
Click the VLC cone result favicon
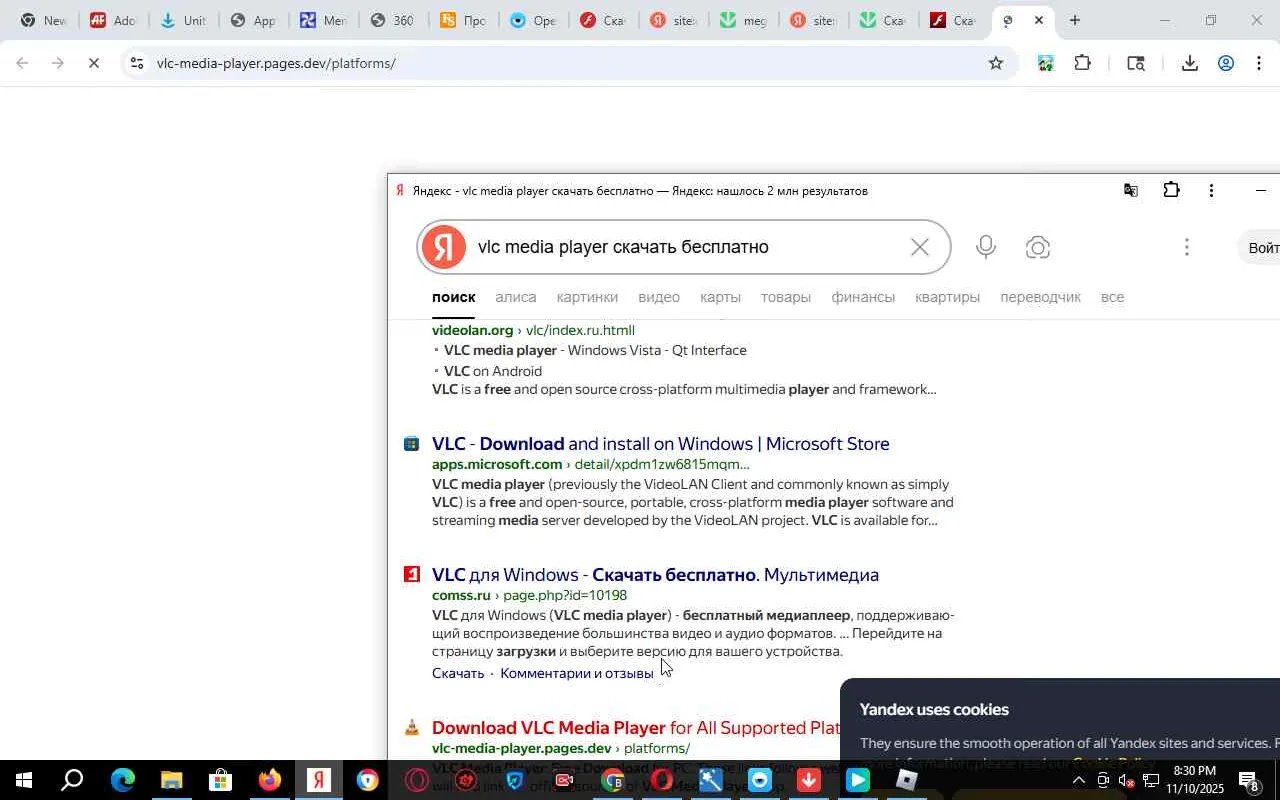click(411, 727)
